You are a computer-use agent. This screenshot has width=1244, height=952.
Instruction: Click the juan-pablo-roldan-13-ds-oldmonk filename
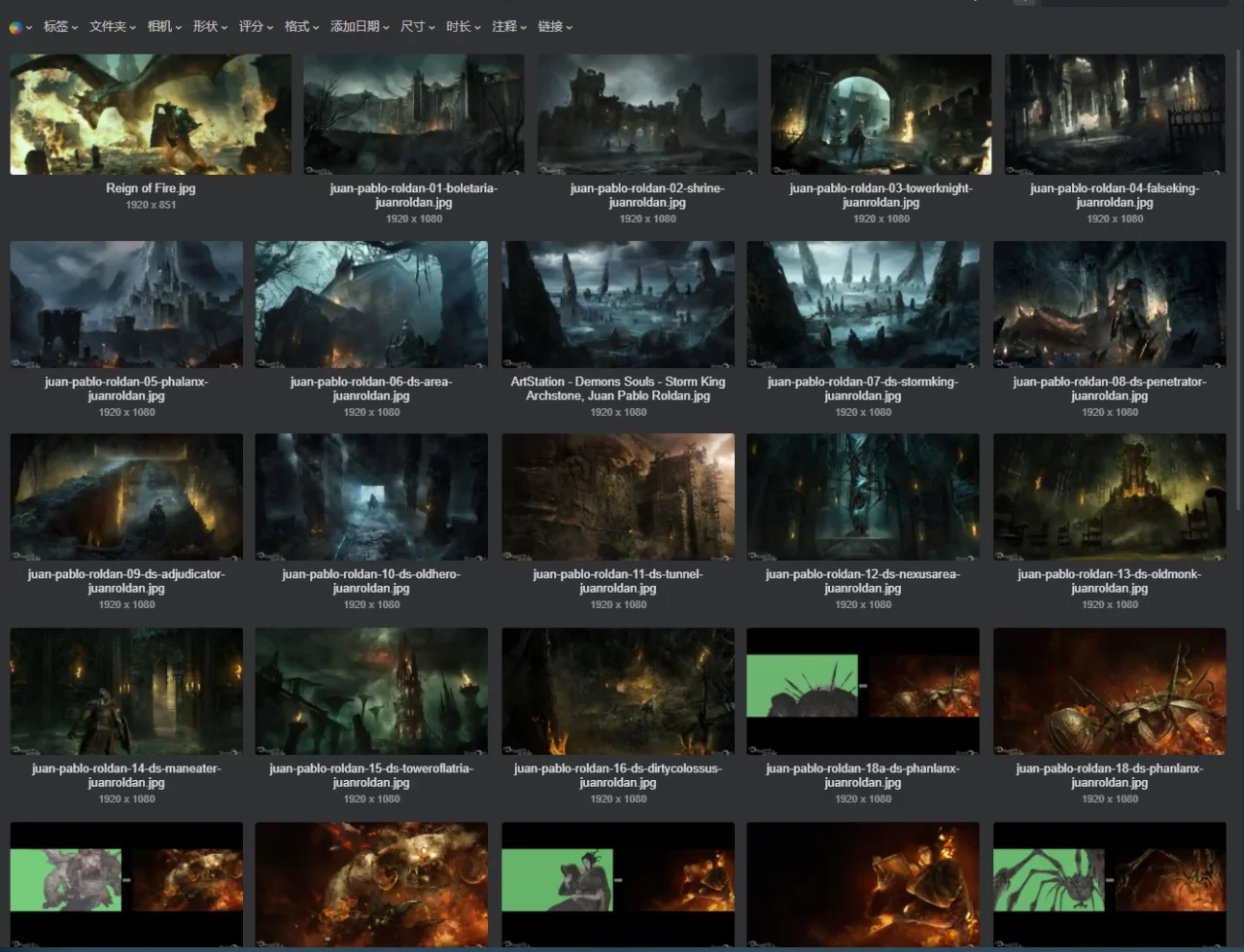(1110, 581)
